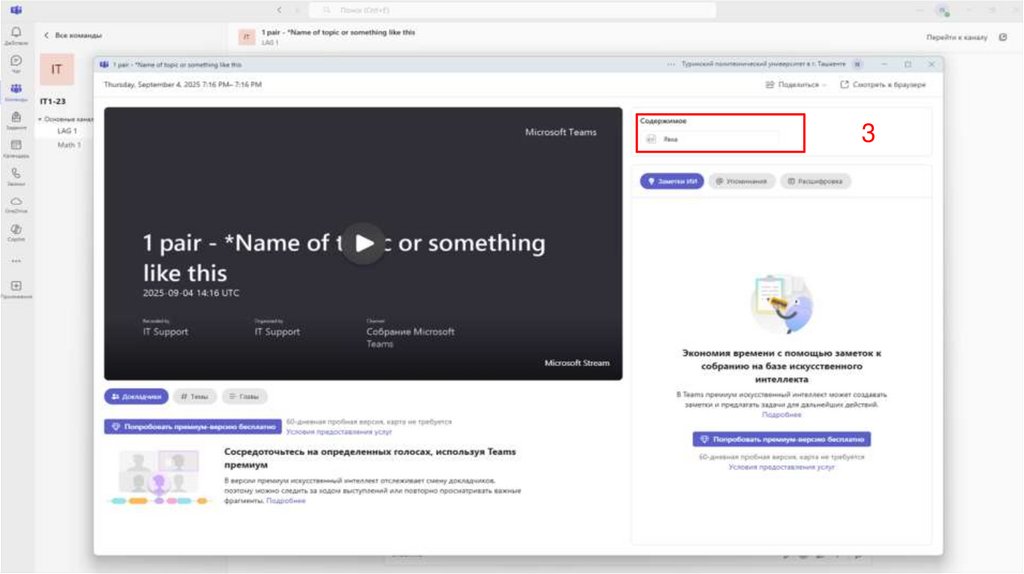Play the meeting recording video
Image resolution: width=1024 pixels, height=574 pixels.
click(x=363, y=244)
